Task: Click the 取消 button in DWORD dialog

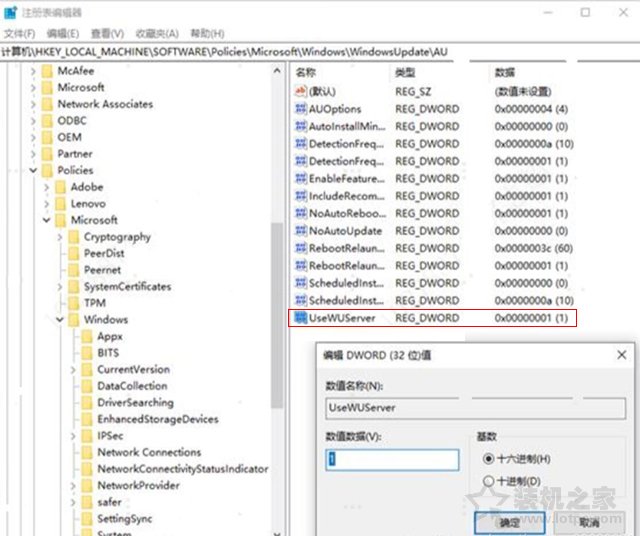Action: (x=589, y=522)
